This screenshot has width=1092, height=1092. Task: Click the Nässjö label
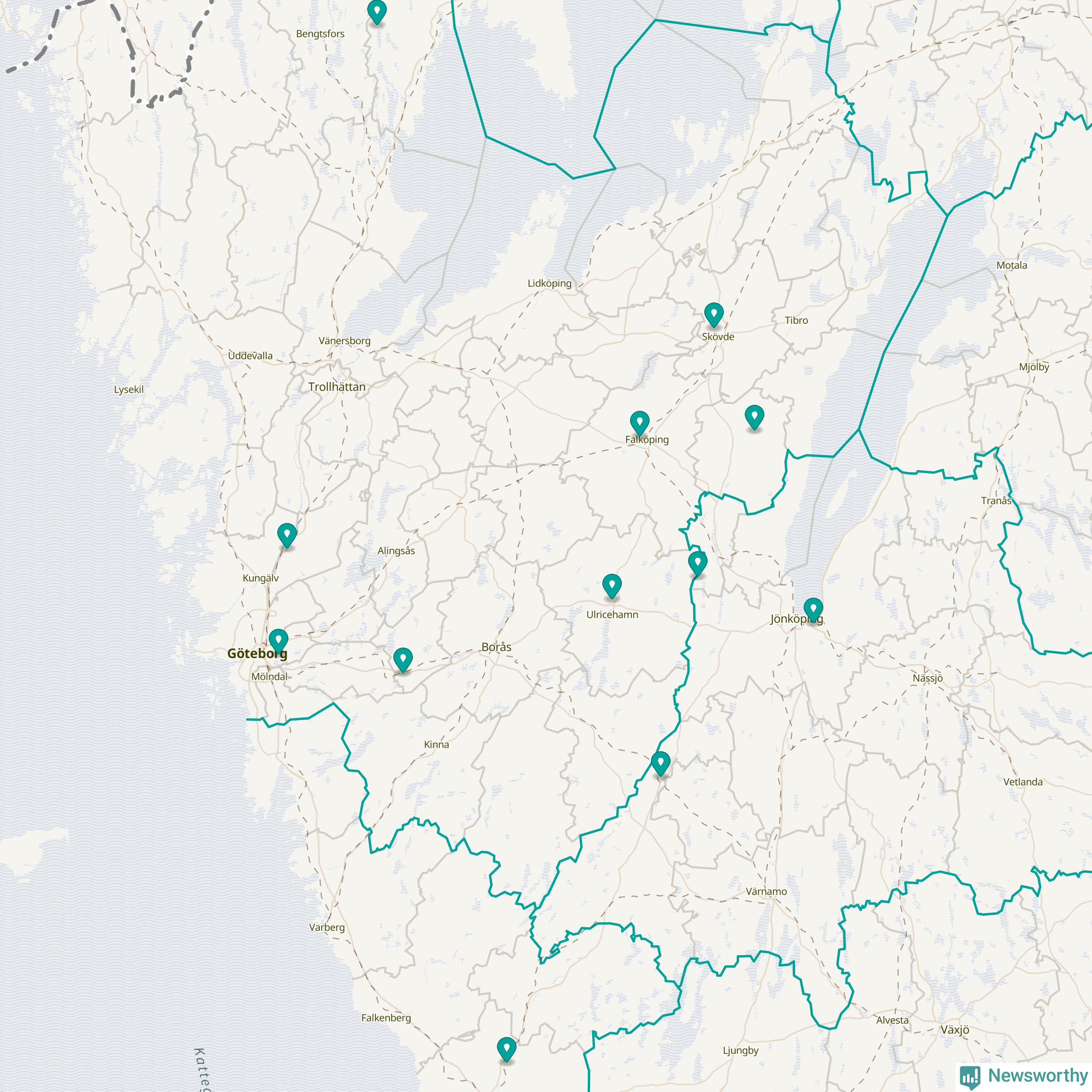(927, 678)
